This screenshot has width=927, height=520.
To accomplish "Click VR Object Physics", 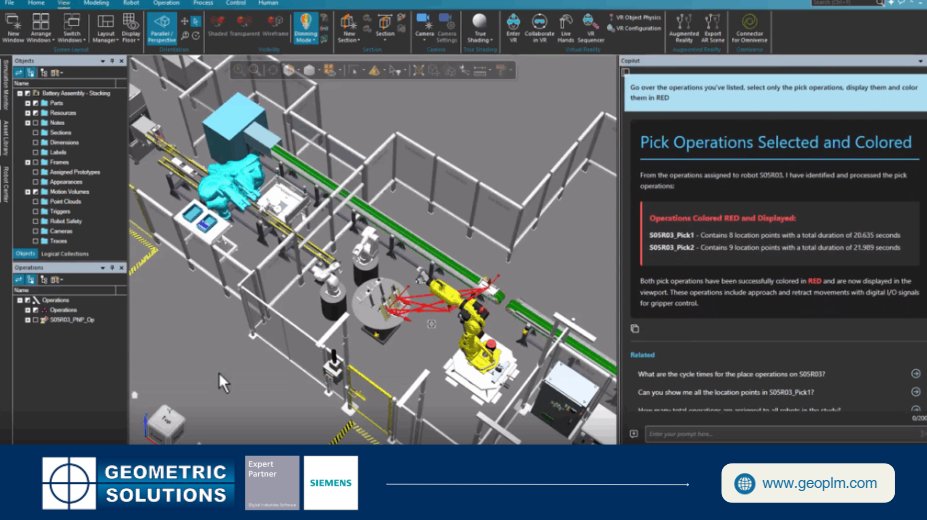I will [634, 18].
